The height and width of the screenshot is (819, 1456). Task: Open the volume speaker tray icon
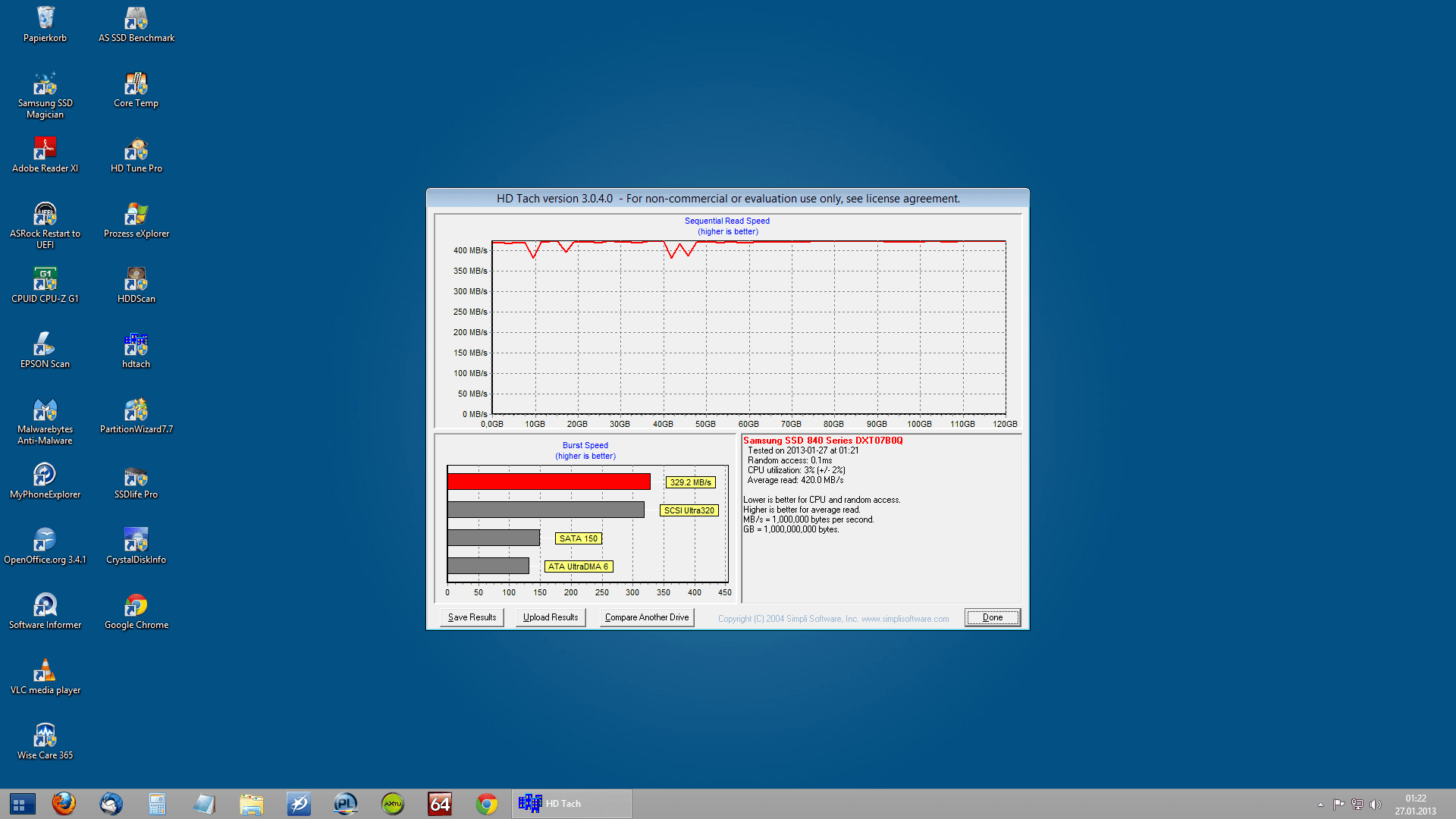tap(1376, 805)
